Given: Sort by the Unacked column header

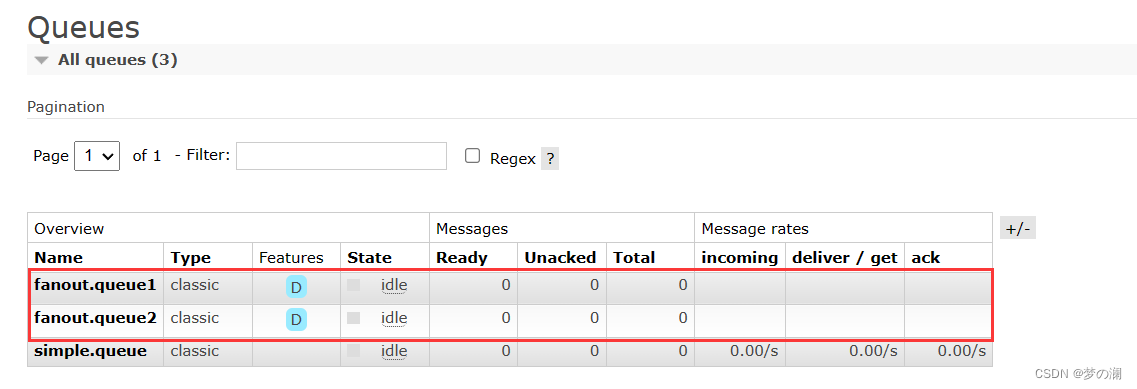Looking at the screenshot, I should click(561, 258).
